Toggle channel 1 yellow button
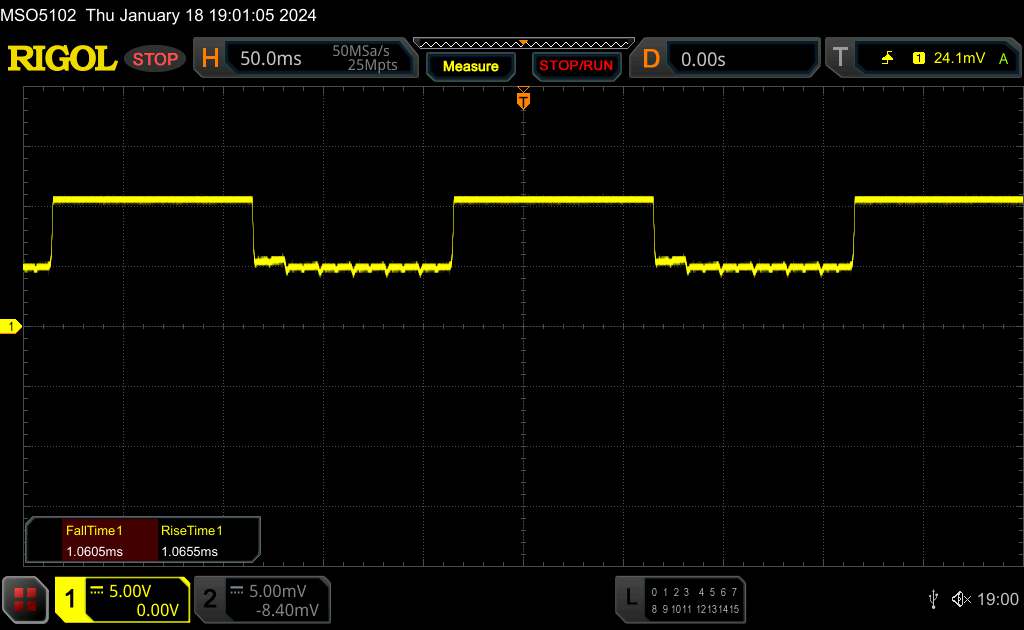Image resolution: width=1024 pixels, height=630 pixels. point(70,599)
